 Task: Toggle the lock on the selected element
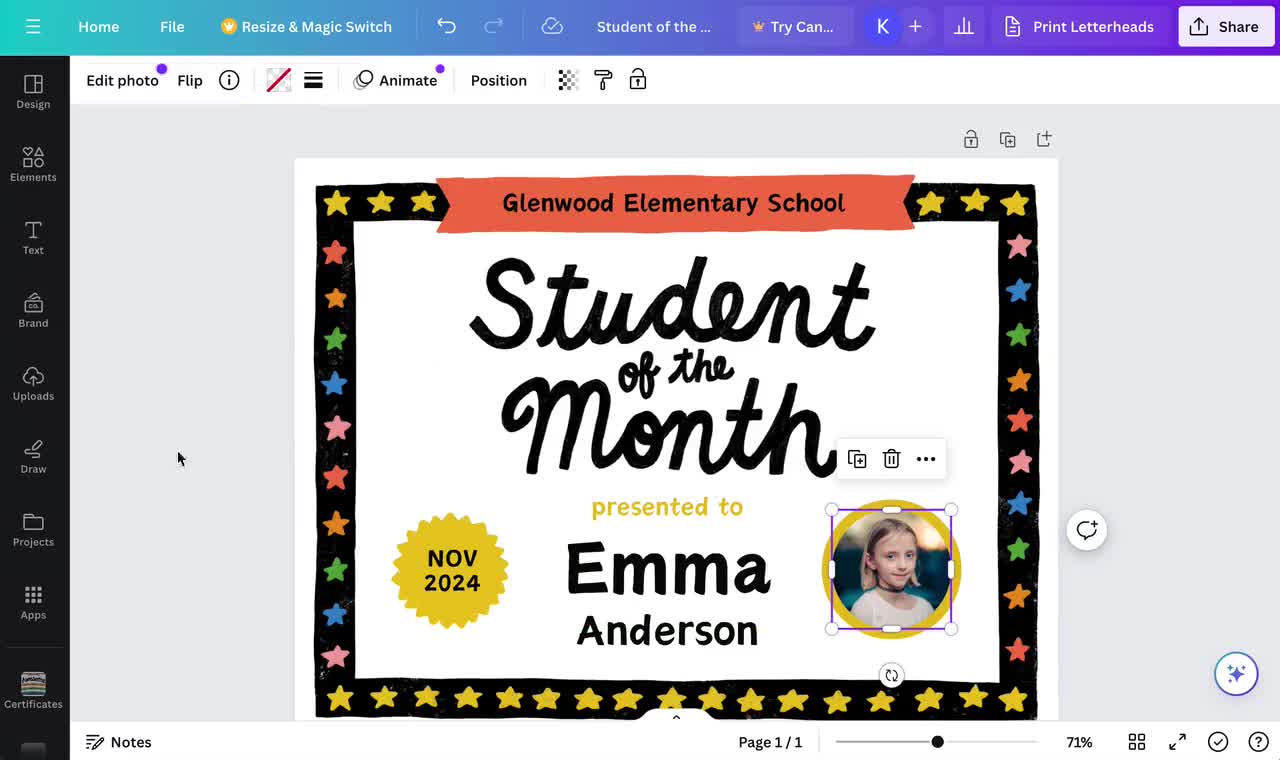[x=637, y=80]
